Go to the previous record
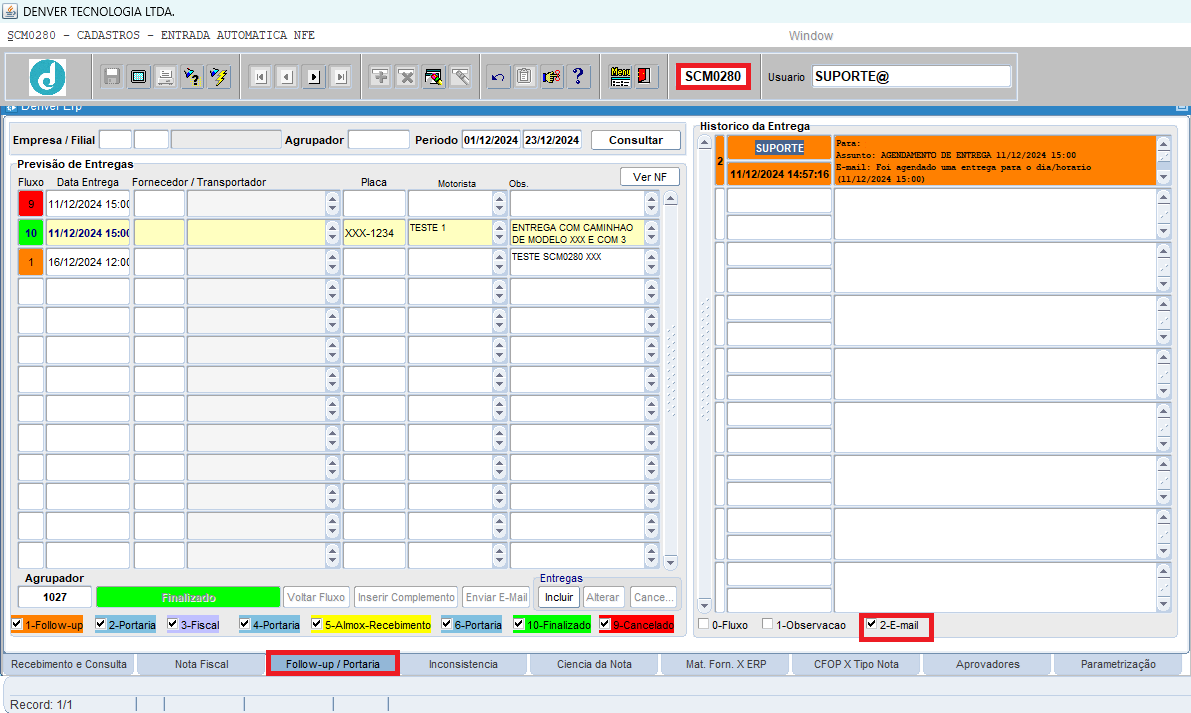The height and width of the screenshot is (713, 1191). pyautogui.click(x=287, y=77)
